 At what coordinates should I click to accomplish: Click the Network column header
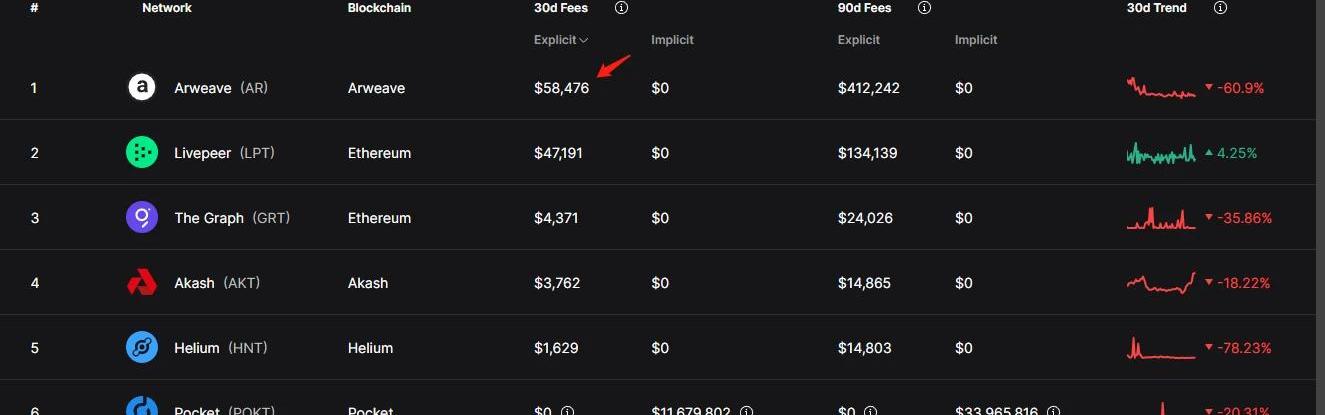click(x=167, y=8)
